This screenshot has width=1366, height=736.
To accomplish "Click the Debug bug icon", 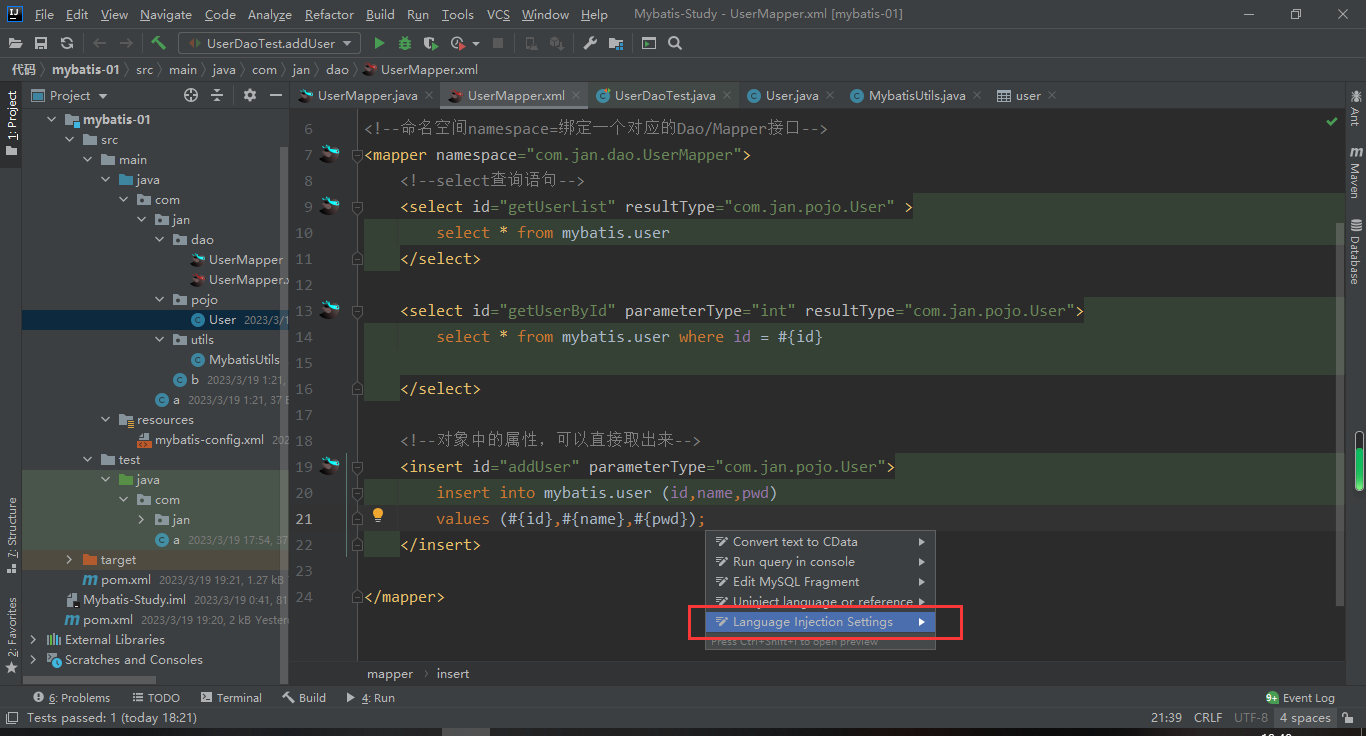I will (405, 43).
